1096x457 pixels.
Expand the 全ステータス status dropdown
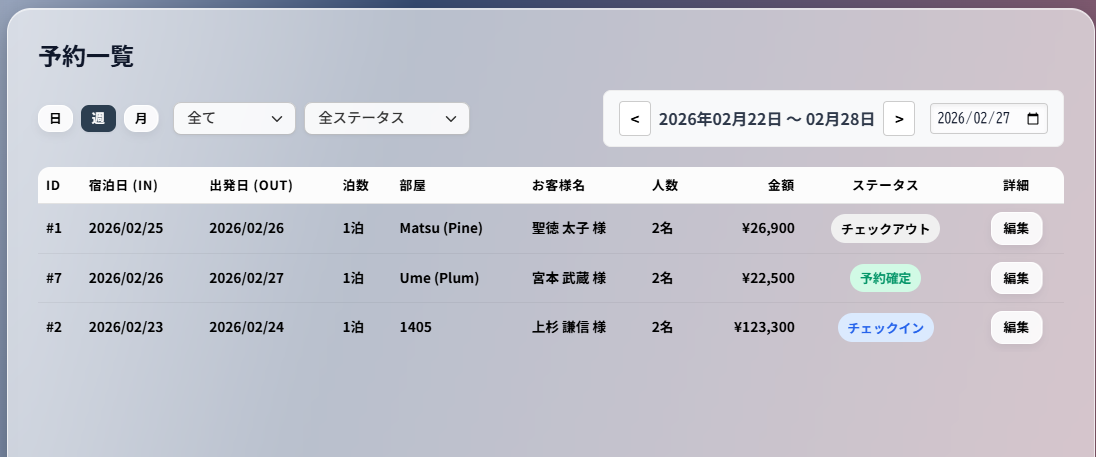[x=387, y=118]
